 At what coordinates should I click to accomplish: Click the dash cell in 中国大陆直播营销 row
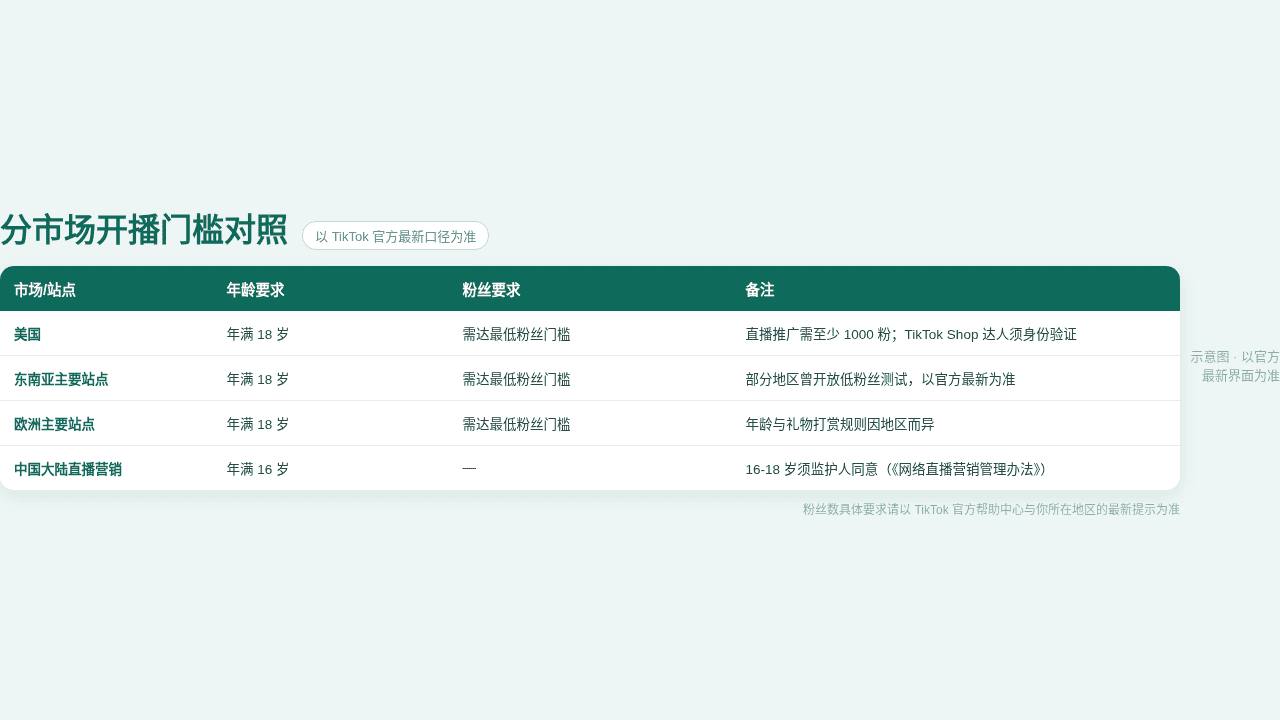coord(469,469)
